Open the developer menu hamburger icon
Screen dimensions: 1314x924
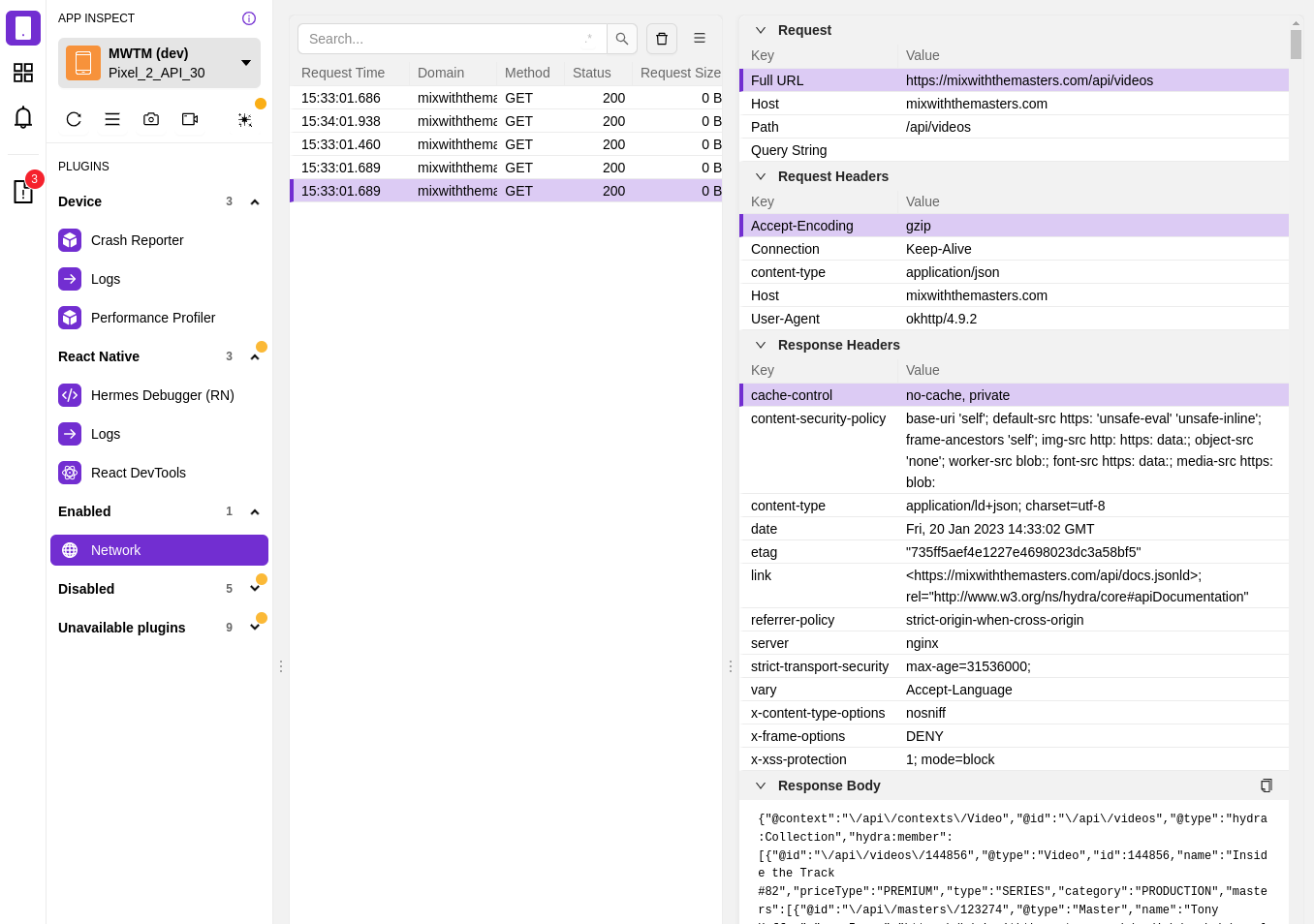click(x=112, y=119)
